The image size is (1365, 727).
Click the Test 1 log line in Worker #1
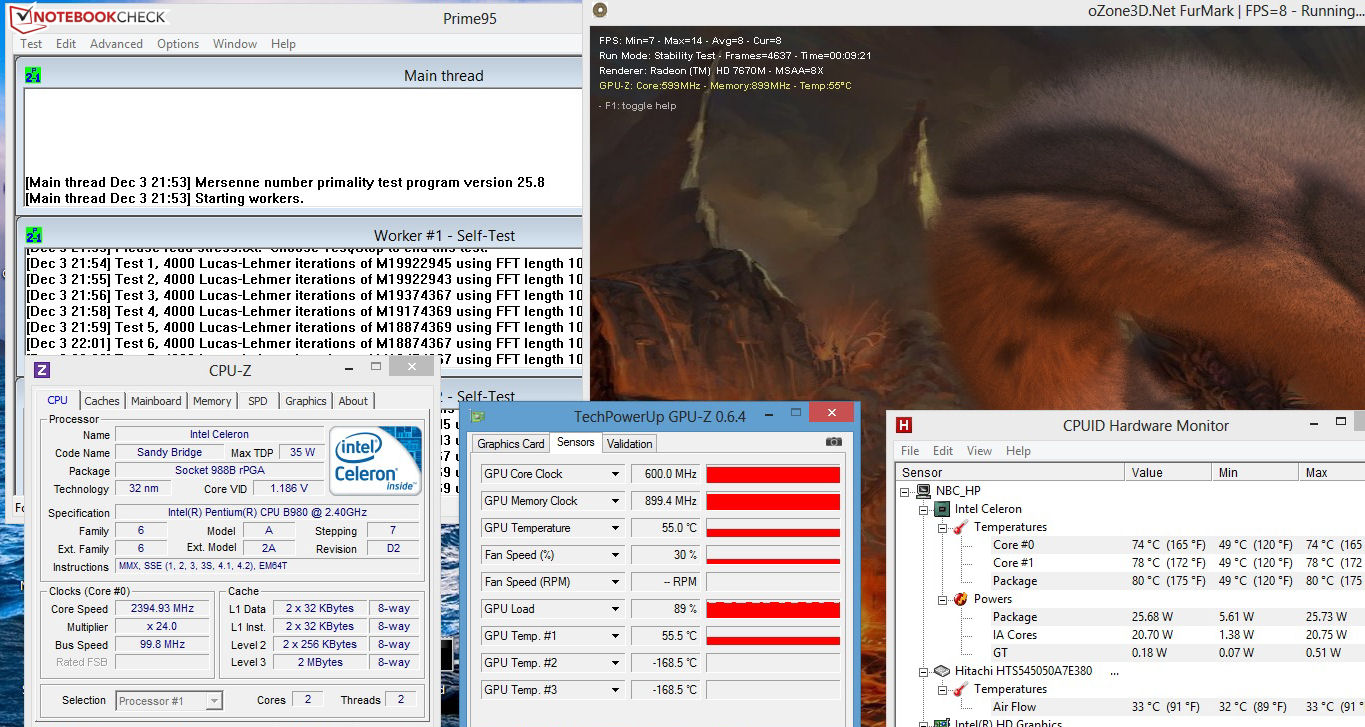pos(303,264)
